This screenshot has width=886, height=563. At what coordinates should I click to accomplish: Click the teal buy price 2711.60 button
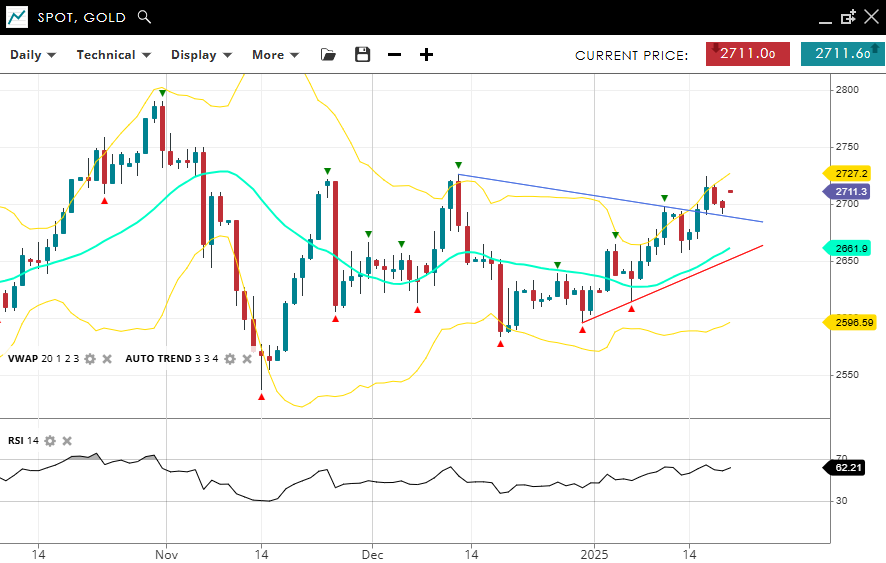(842, 54)
